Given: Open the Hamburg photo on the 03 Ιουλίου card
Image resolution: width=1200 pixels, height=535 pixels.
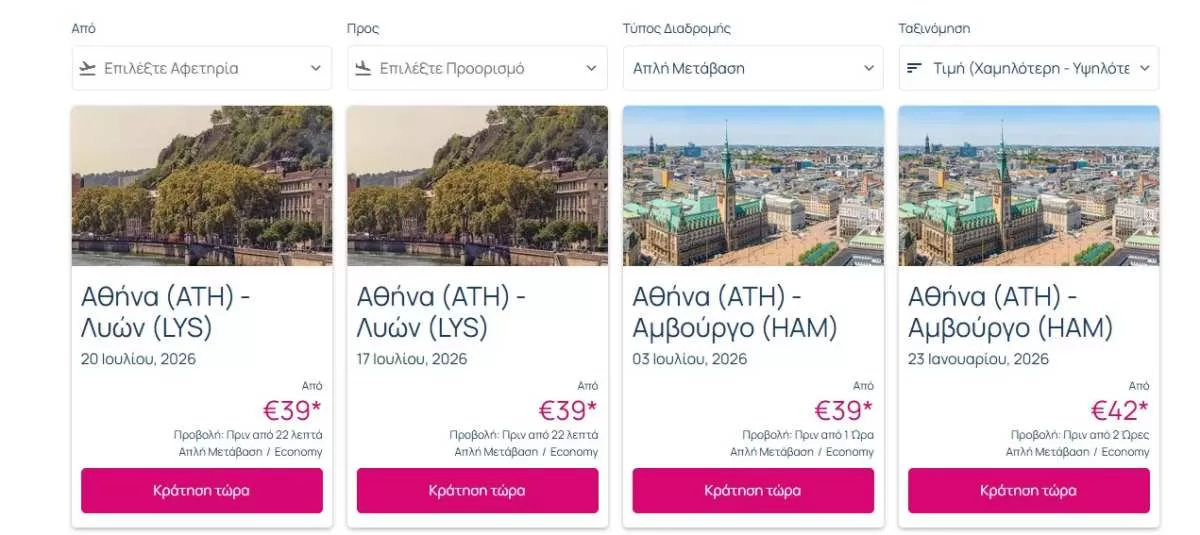Looking at the screenshot, I should click(753, 185).
